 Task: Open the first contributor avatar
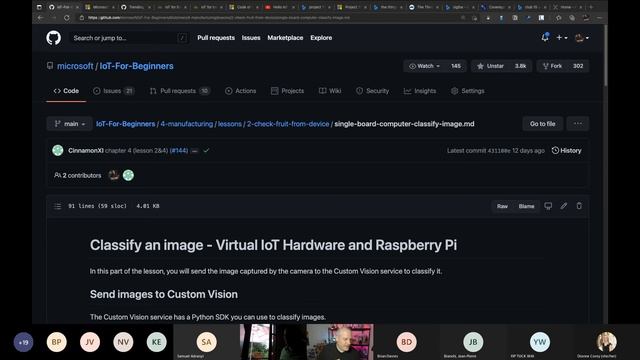(113, 175)
